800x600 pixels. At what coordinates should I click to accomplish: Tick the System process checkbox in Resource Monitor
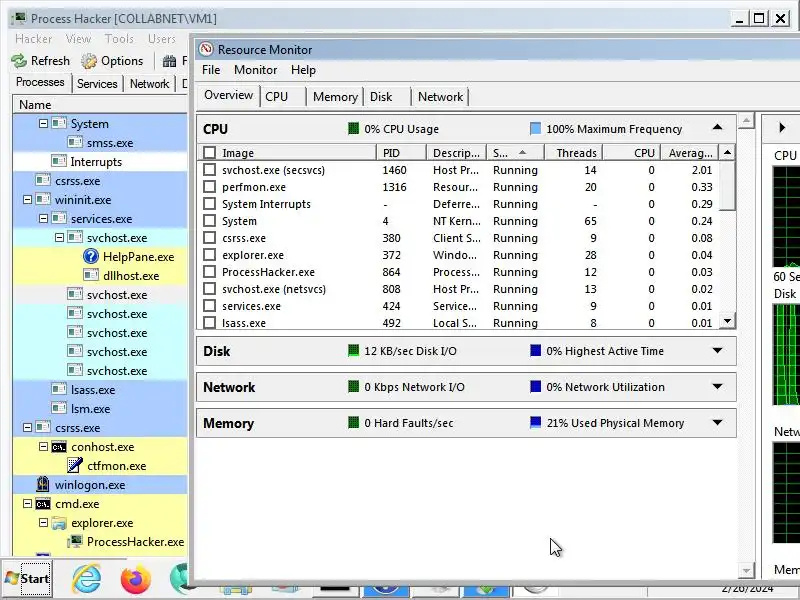[209, 221]
